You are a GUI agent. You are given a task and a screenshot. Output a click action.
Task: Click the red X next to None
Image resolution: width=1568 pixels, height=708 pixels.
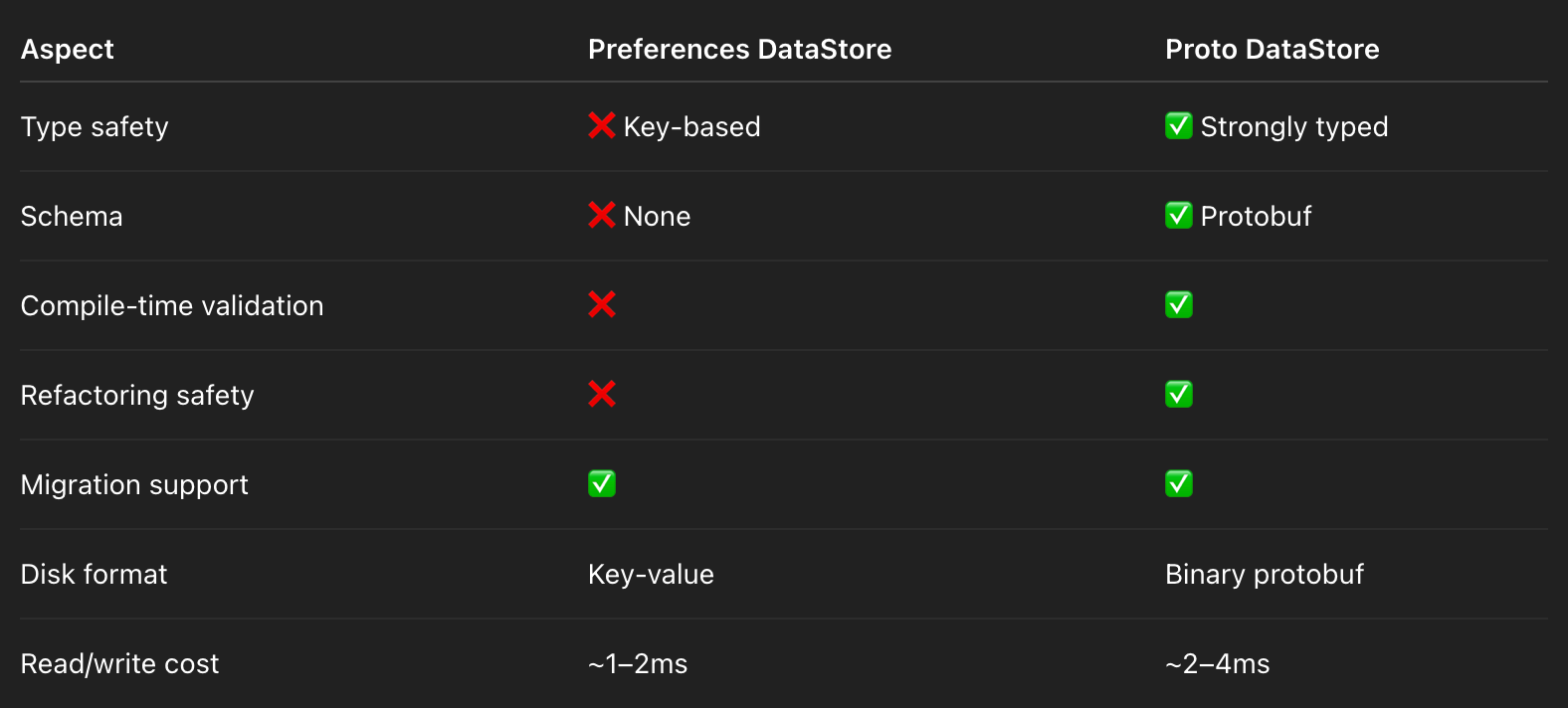[x=602, y=216]
